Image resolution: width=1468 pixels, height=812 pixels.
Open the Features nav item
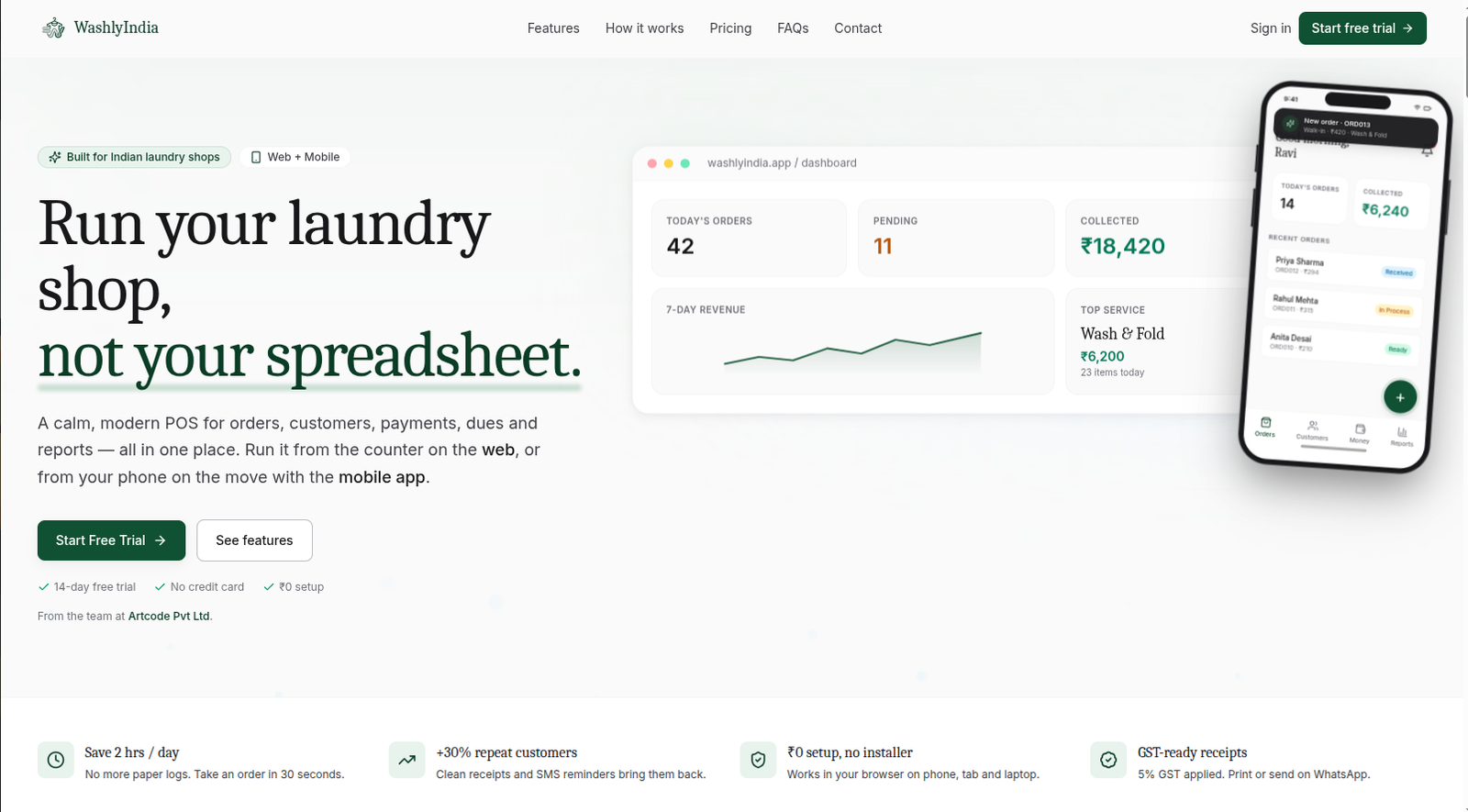pos(553,28)
